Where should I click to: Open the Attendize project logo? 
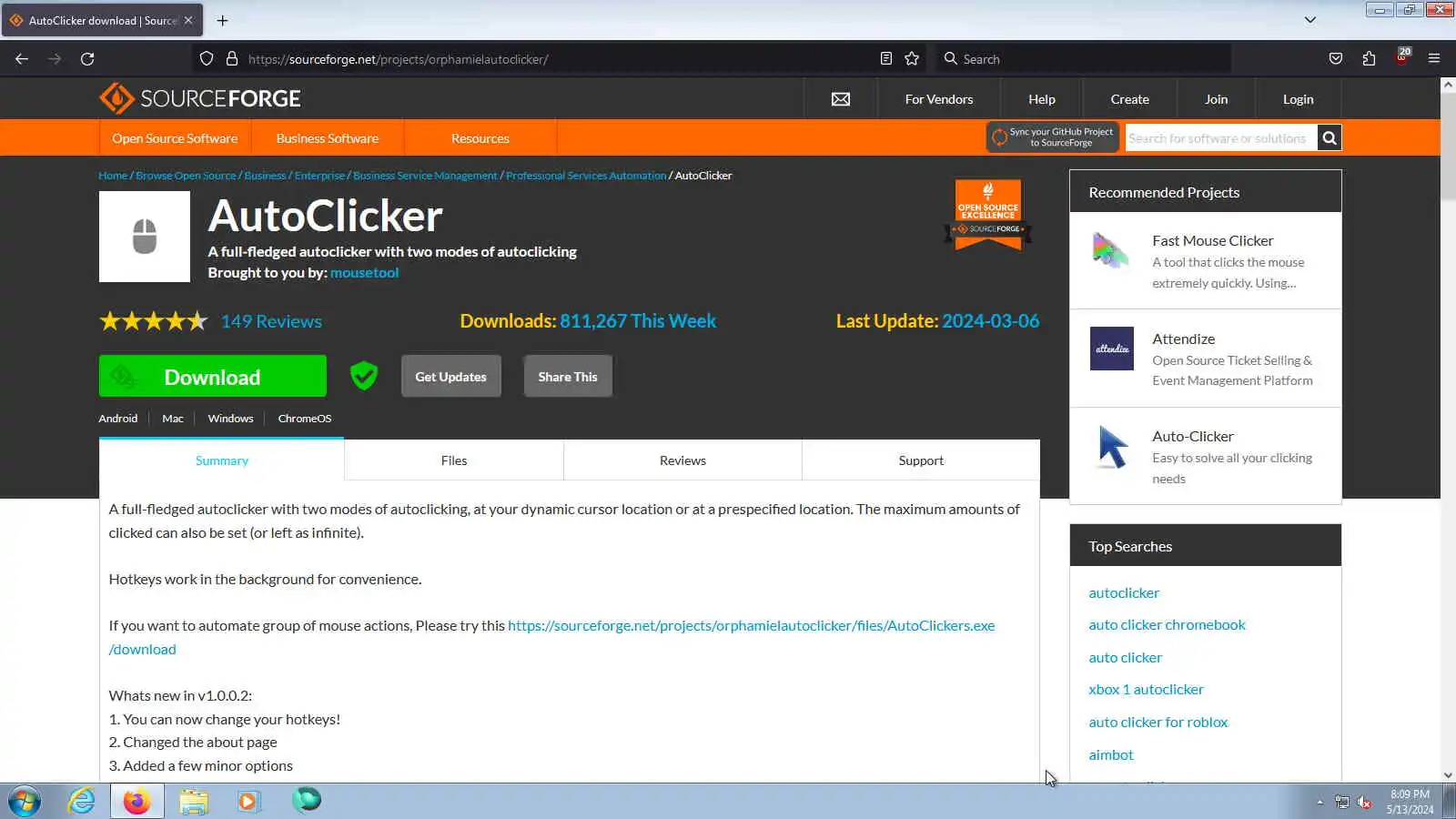click(x=1112, y=349)
